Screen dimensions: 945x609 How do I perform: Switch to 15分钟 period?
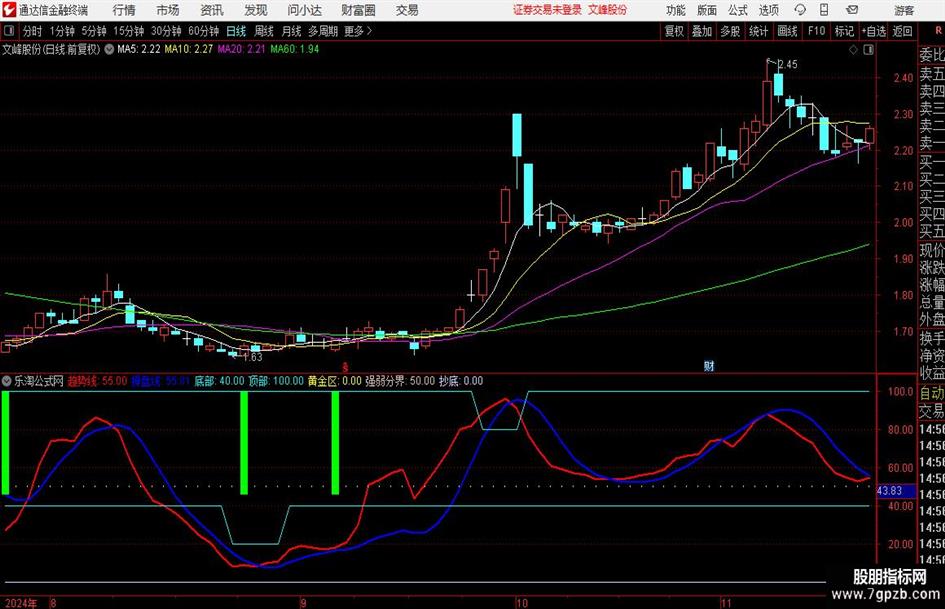coord(128,31)
